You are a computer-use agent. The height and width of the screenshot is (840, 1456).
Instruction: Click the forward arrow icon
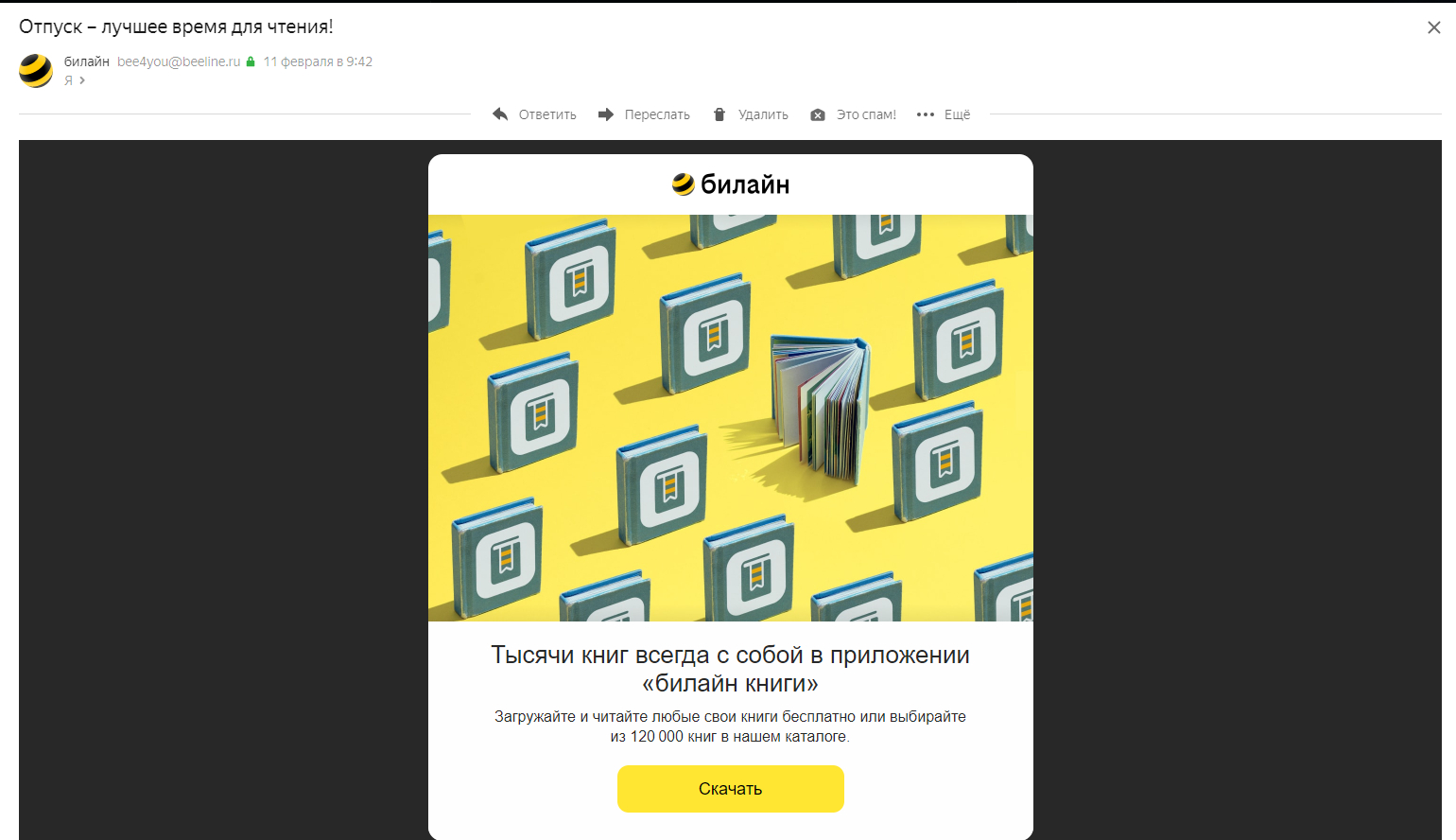pos(606,114)
